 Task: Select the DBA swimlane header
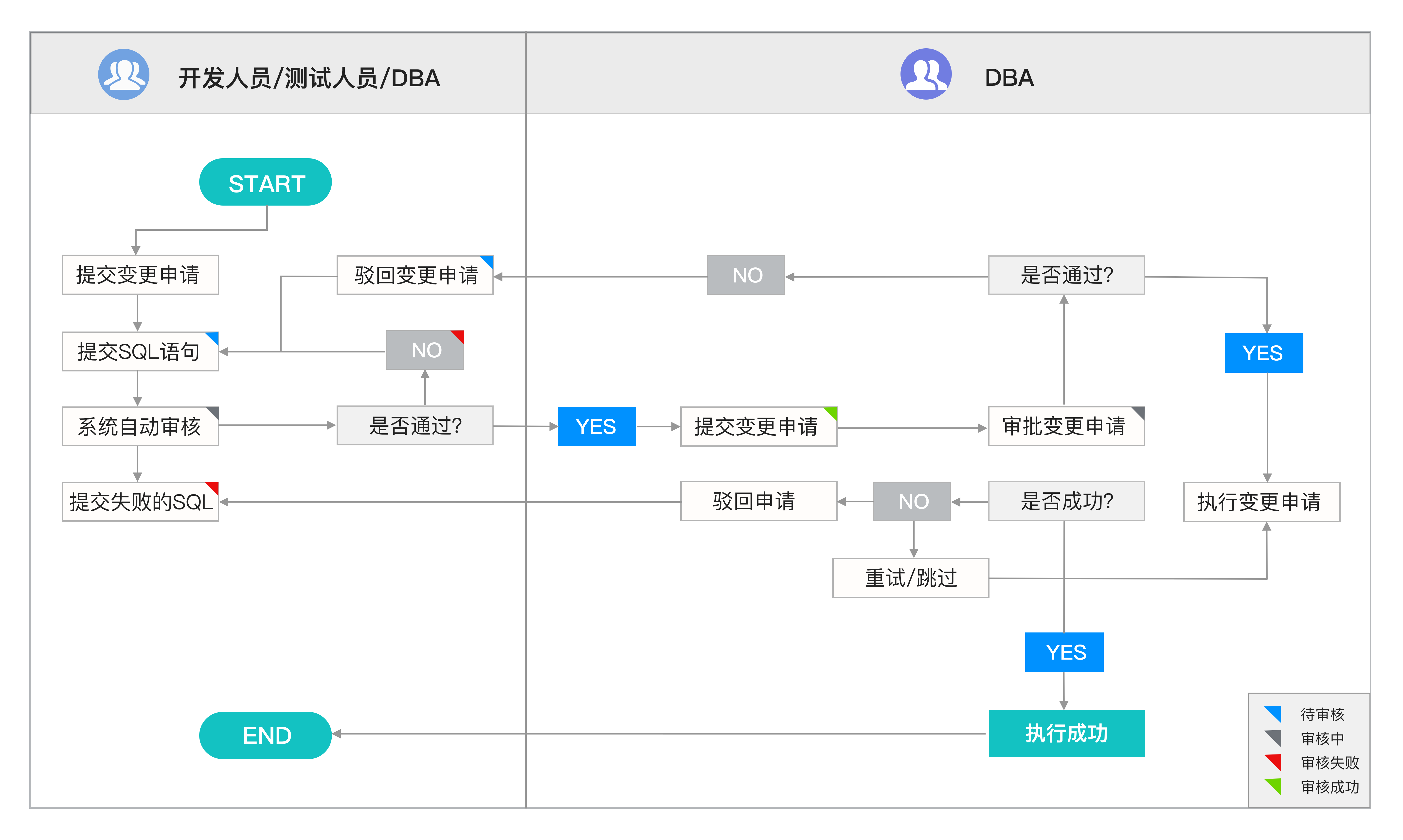[x=1009, y=78]
